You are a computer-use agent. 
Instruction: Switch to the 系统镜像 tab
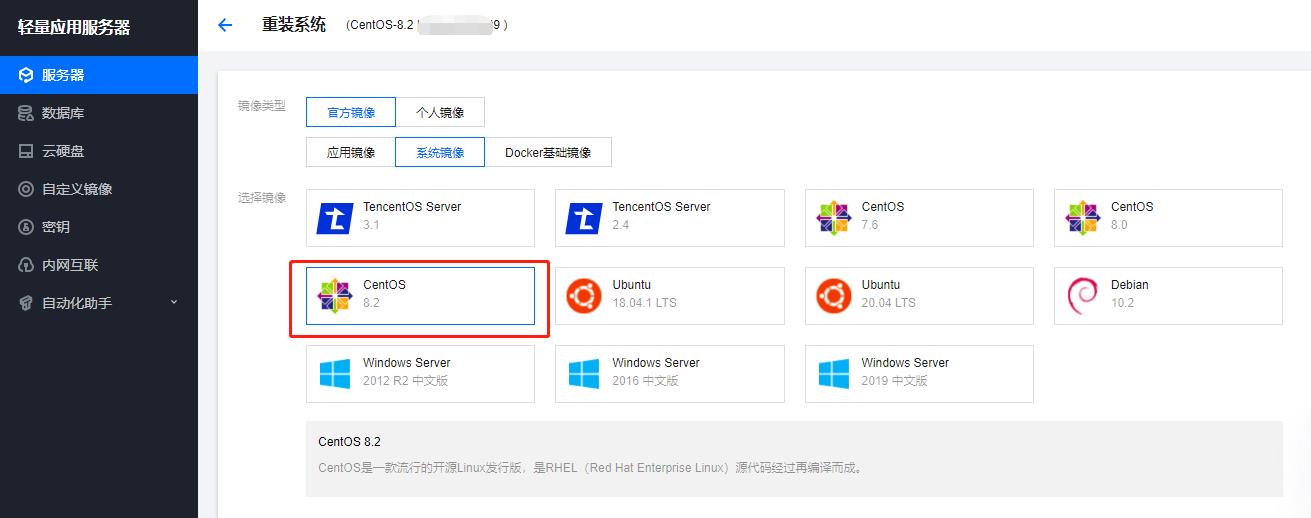(x=440, y=153)
